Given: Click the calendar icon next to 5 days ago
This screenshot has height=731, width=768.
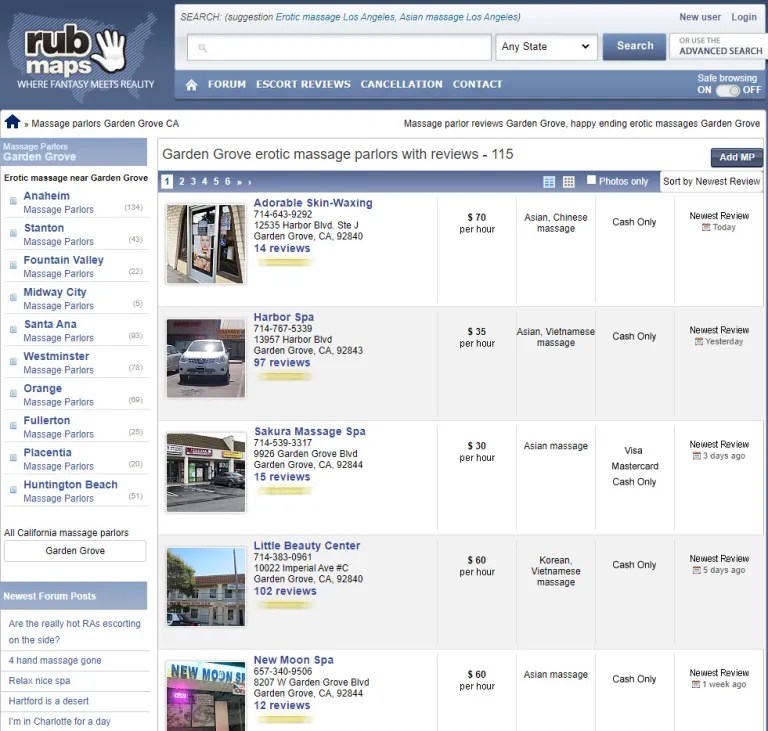Looking at the screenshot, I should point(696,570).
